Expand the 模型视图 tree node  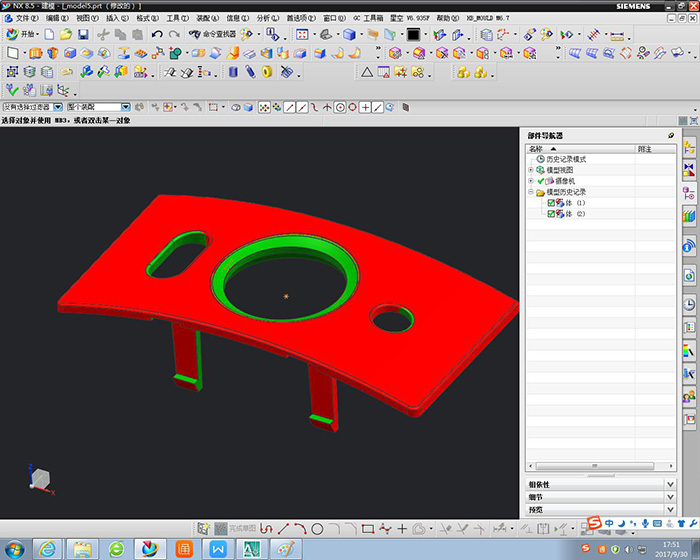tap(531, 170)
